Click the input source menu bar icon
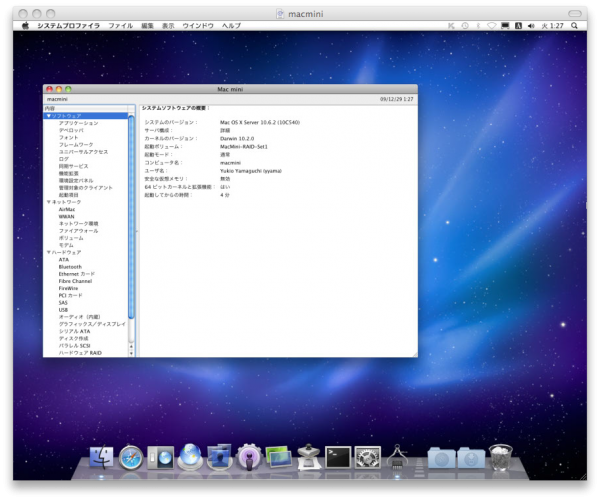The width and height of the screenshot is (600, 500). [518, 26]
